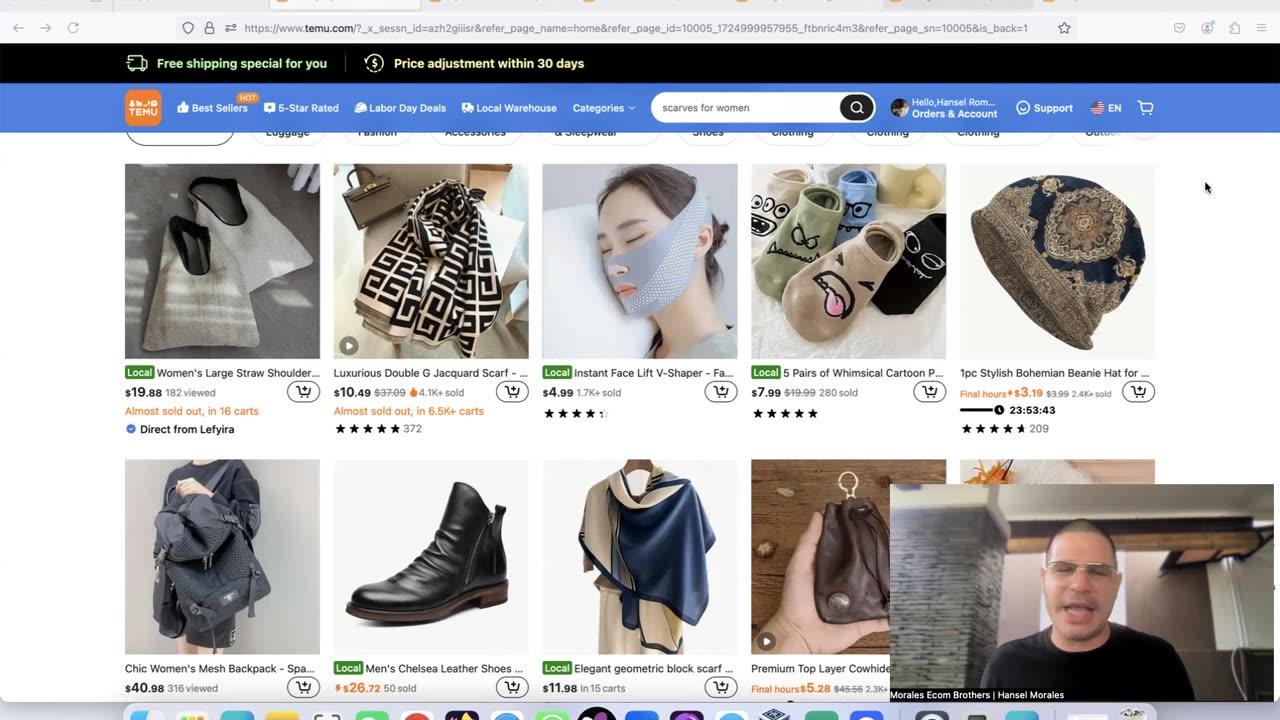This screenshot has width=1280, height=720.
Task: Open the browser extensions puzzle icon
Action: [1235, 28]
